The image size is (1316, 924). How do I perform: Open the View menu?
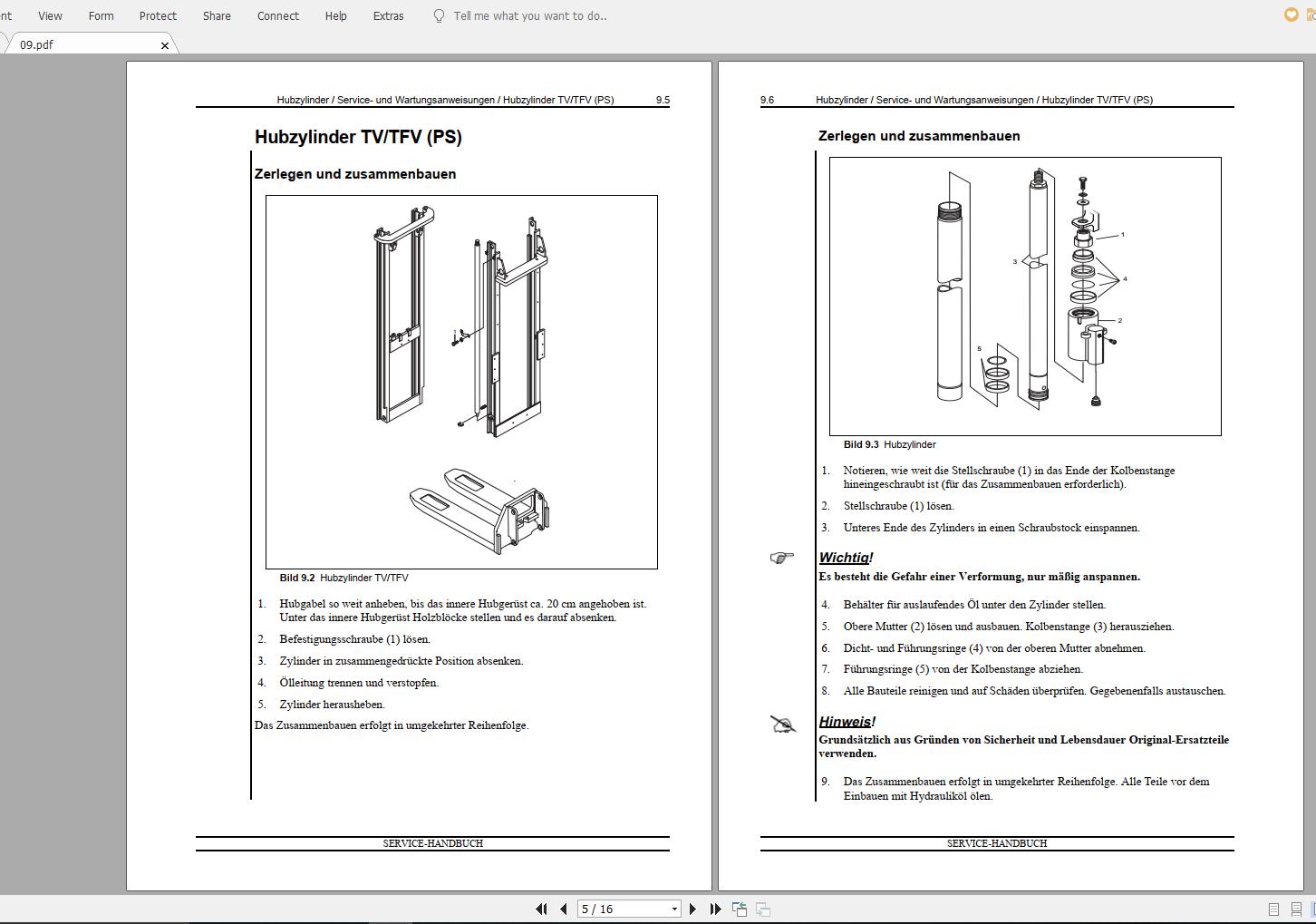tap(50, 15)
